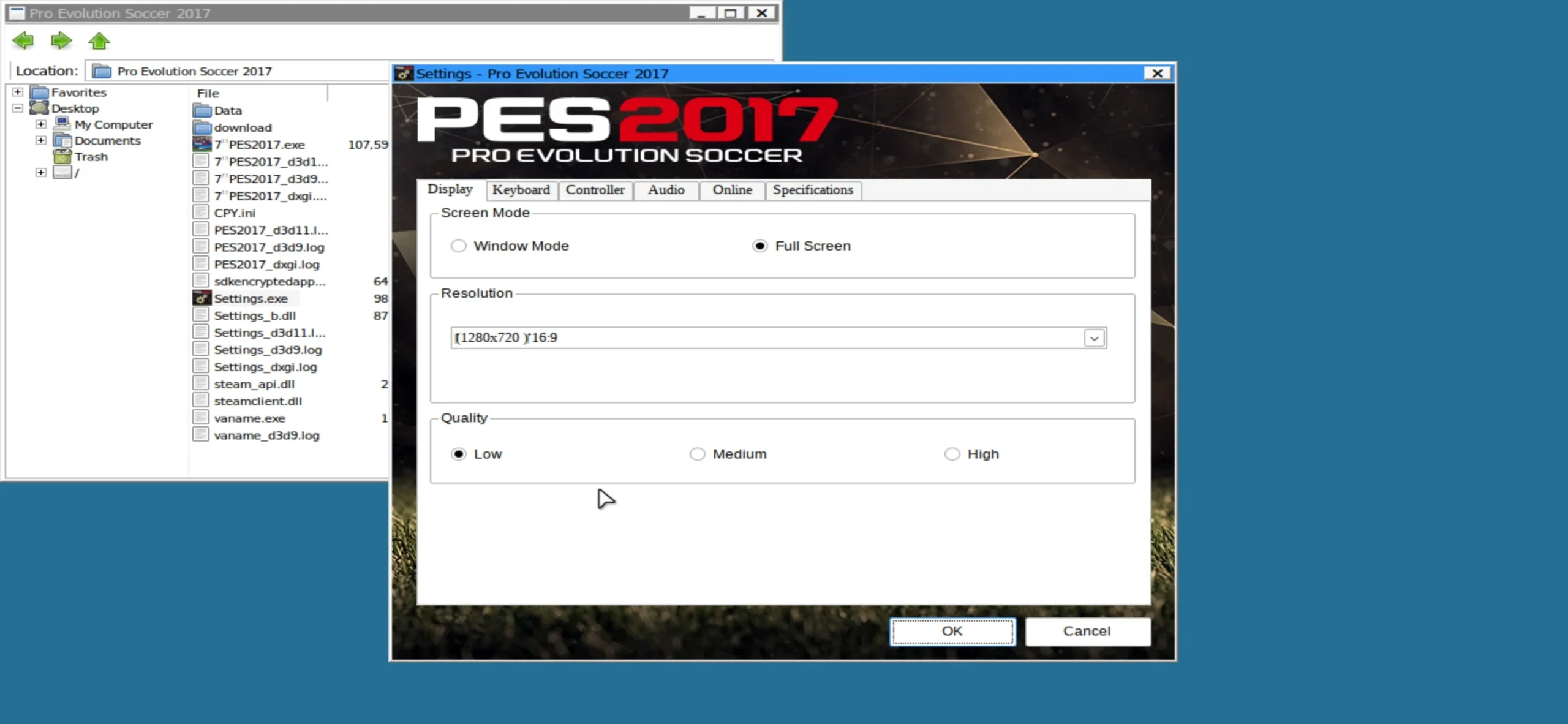Click Settings dialog title bar app icon

pos(403,74)
